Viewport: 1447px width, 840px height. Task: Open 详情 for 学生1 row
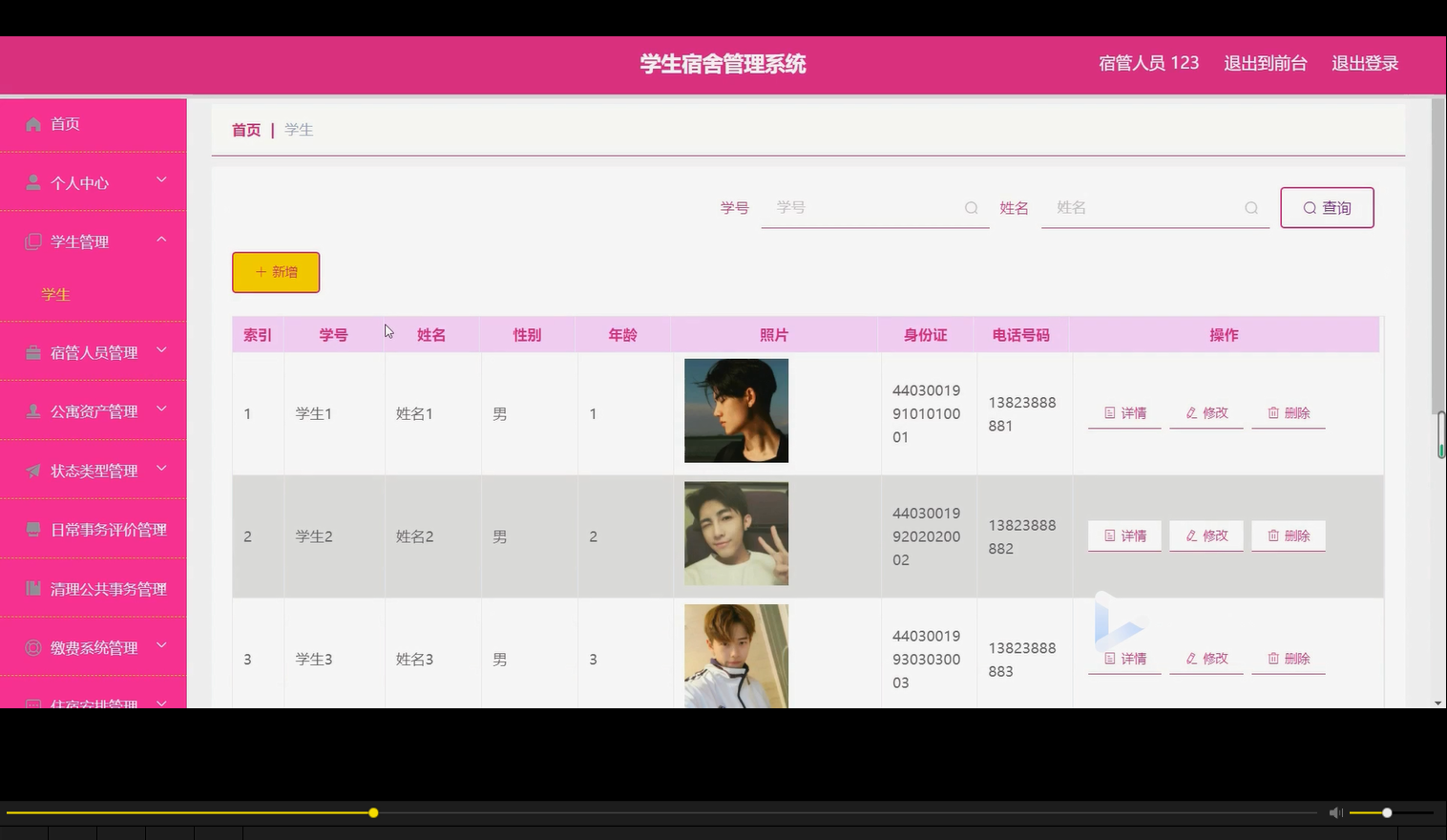pyautogui.click(x=1124, y=413)
